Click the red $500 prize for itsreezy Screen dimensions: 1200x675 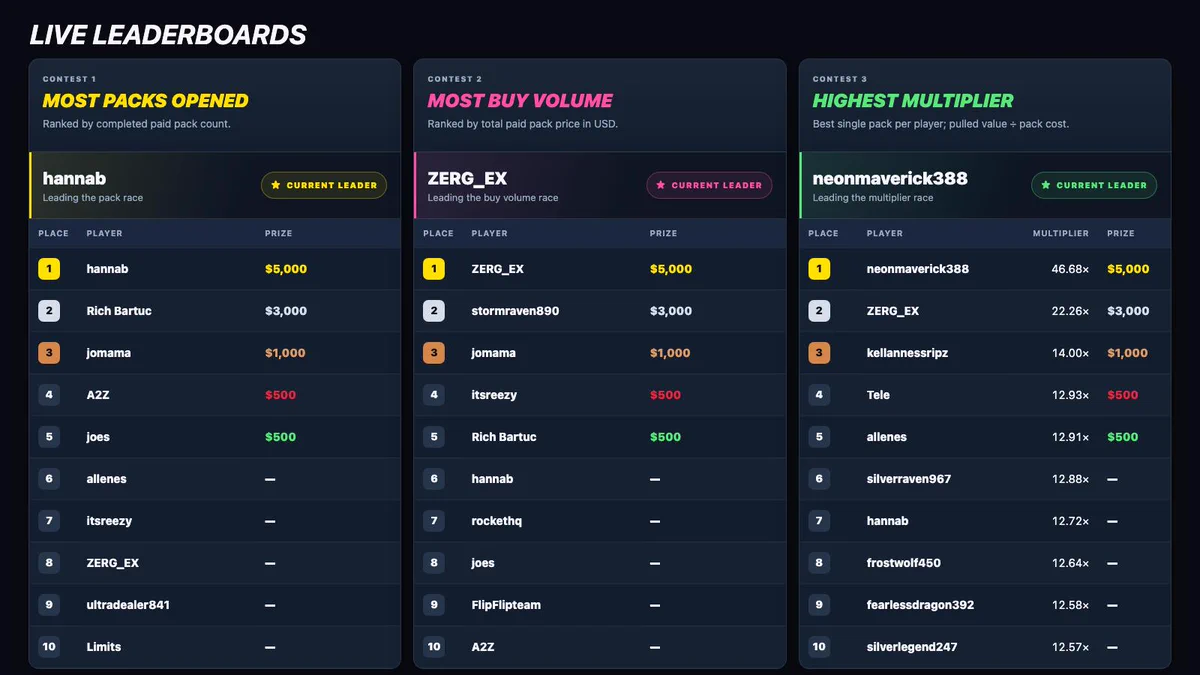point(665,395)
